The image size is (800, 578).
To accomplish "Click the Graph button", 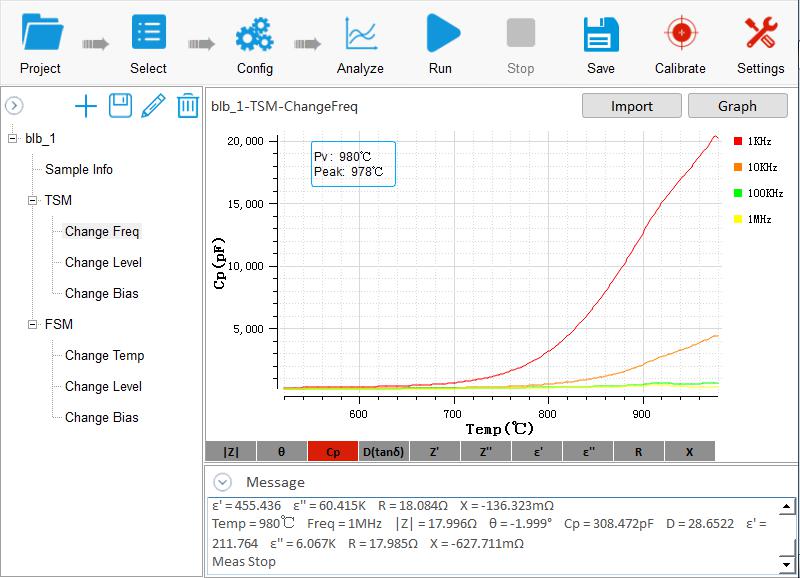I will [737, 106].
